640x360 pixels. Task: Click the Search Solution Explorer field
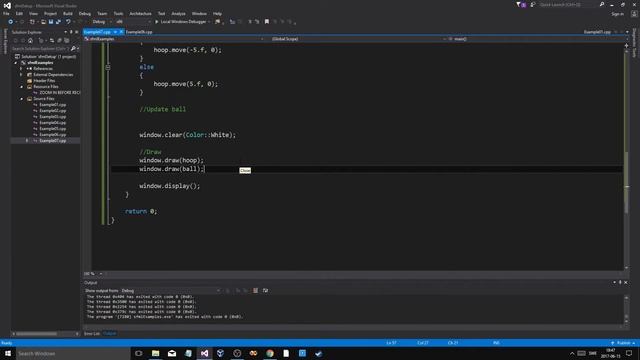[41, 49]
